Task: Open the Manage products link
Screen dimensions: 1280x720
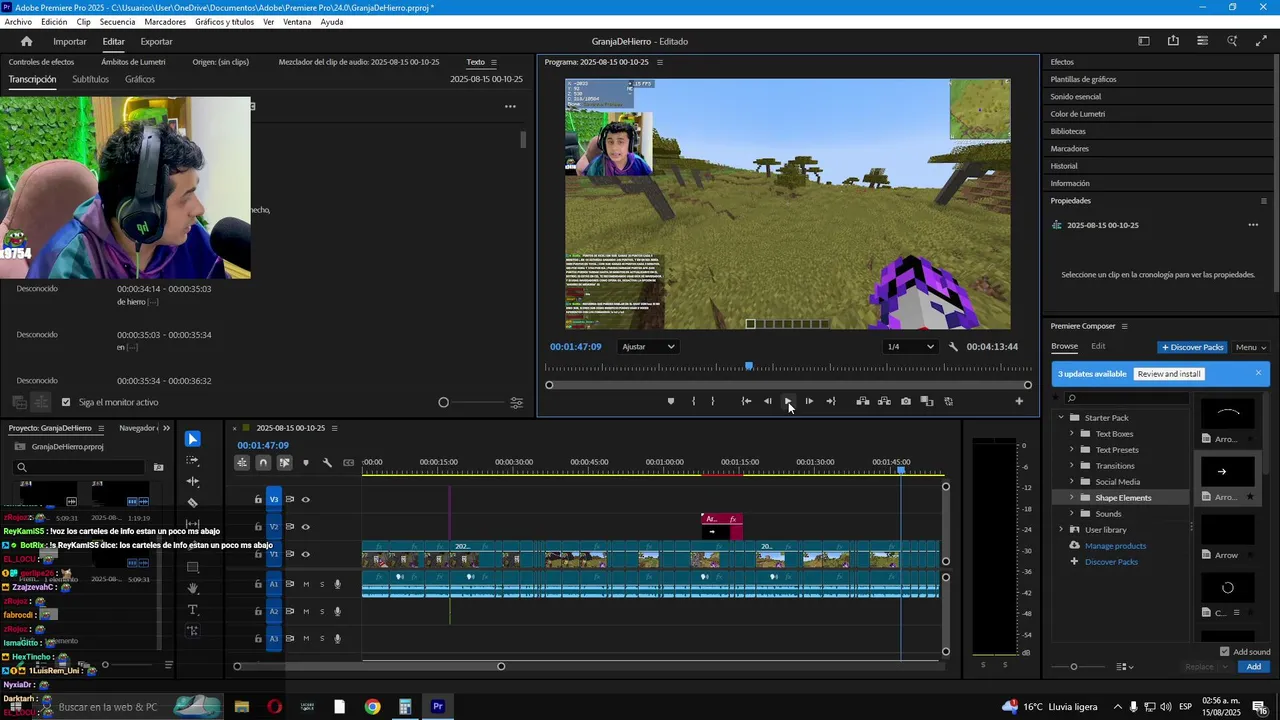Action: (1115, 545)
